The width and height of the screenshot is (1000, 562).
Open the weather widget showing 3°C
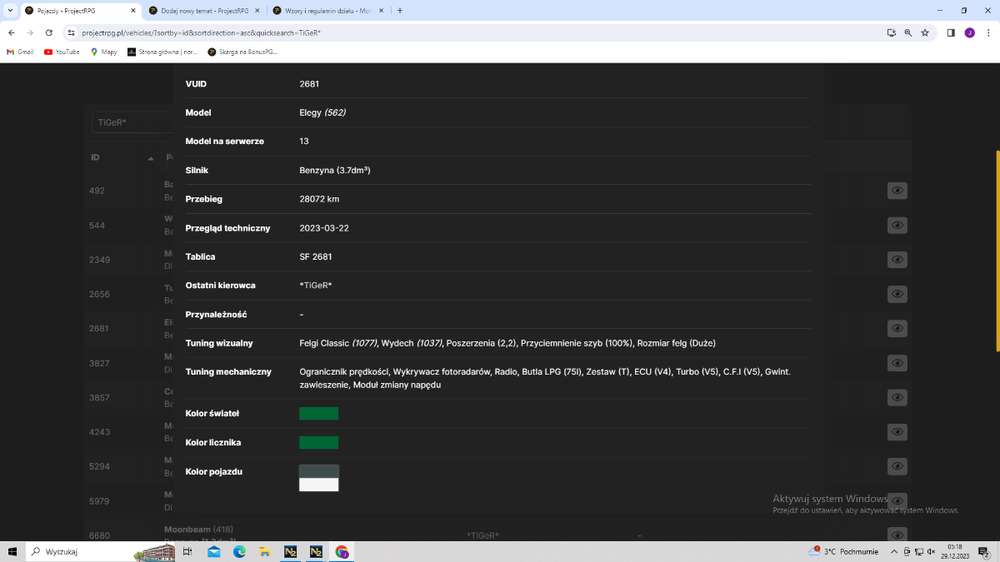[843, 551]
